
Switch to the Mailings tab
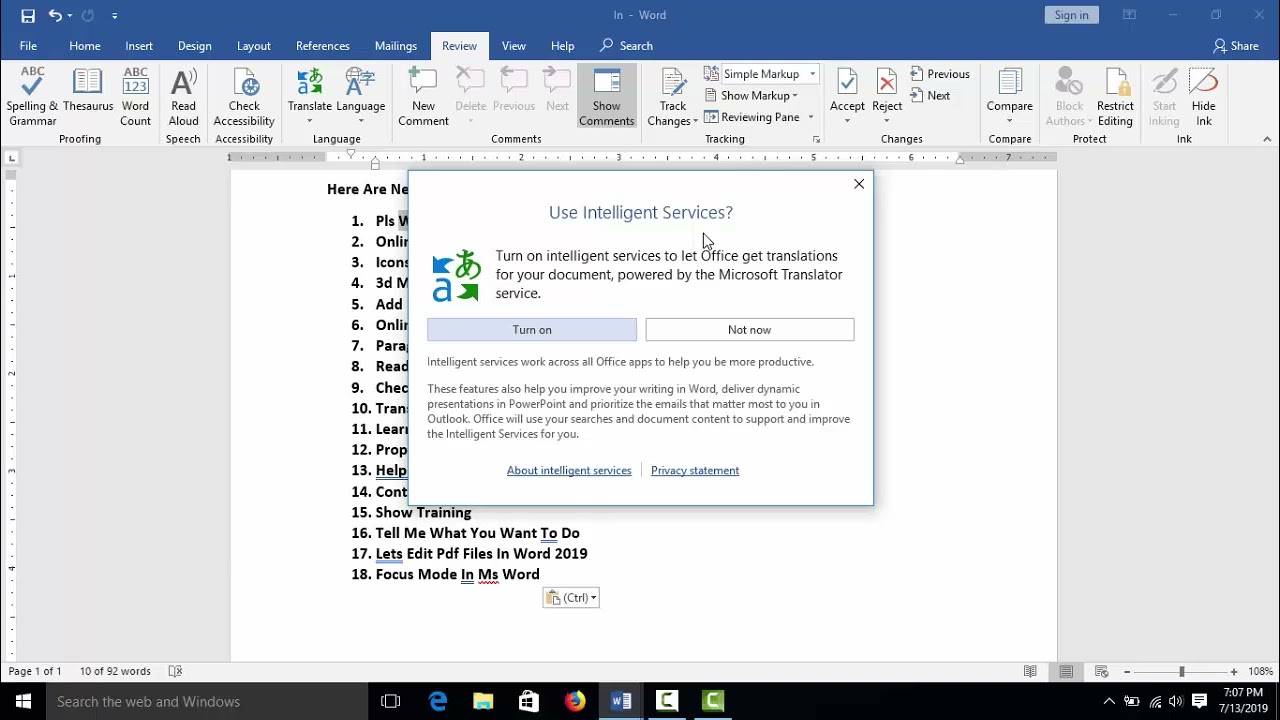(x=396, y=46)
